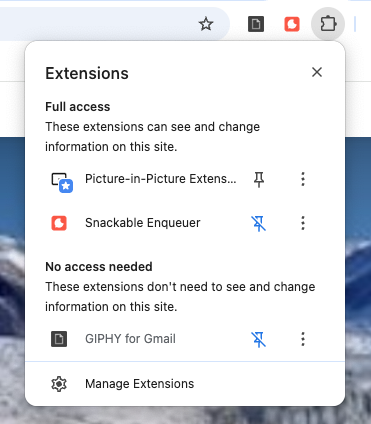Open the GIPHY for Gmail toolbar icon

coord(256,24)
